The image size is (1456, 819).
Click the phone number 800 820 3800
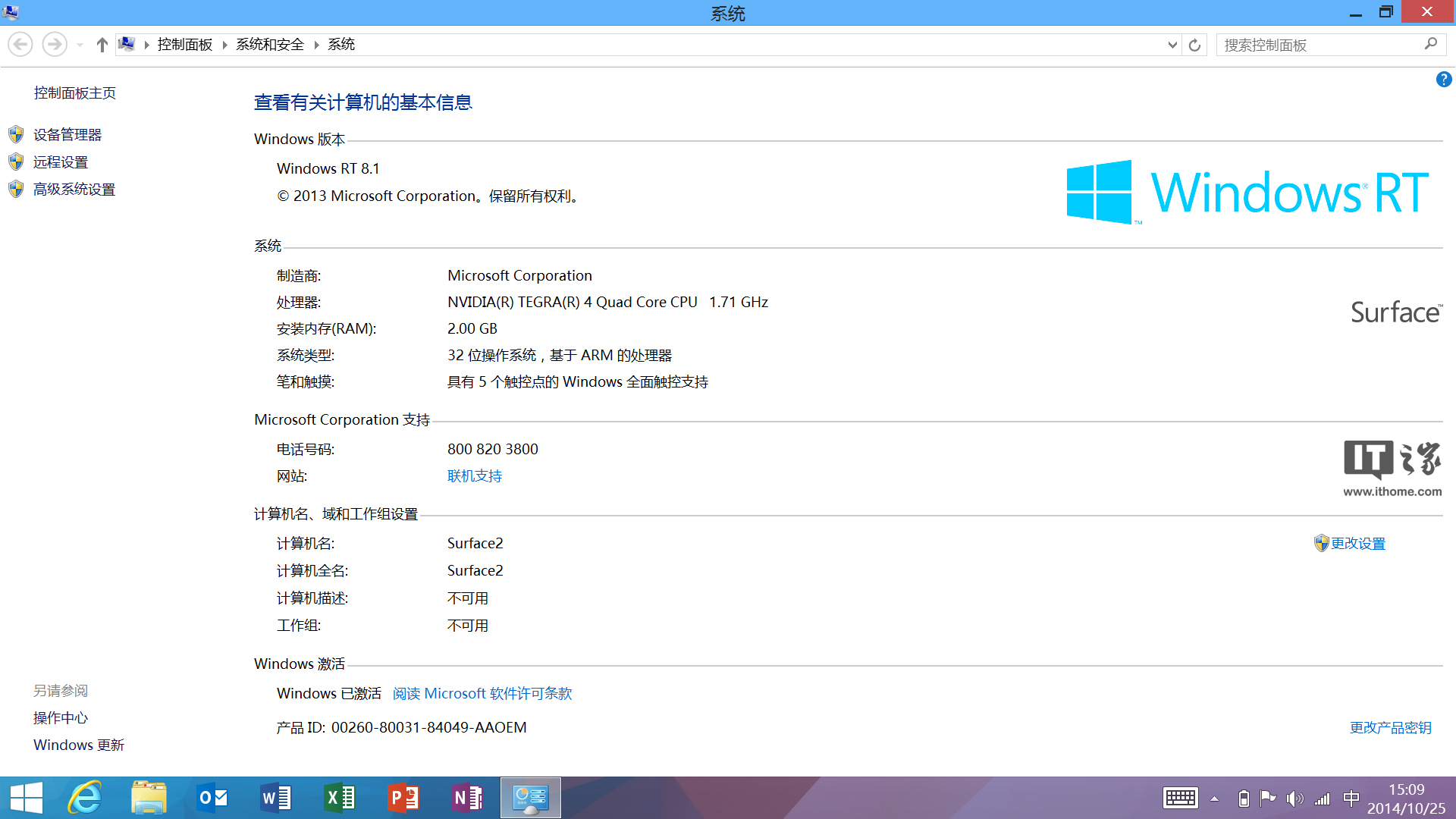493,449
